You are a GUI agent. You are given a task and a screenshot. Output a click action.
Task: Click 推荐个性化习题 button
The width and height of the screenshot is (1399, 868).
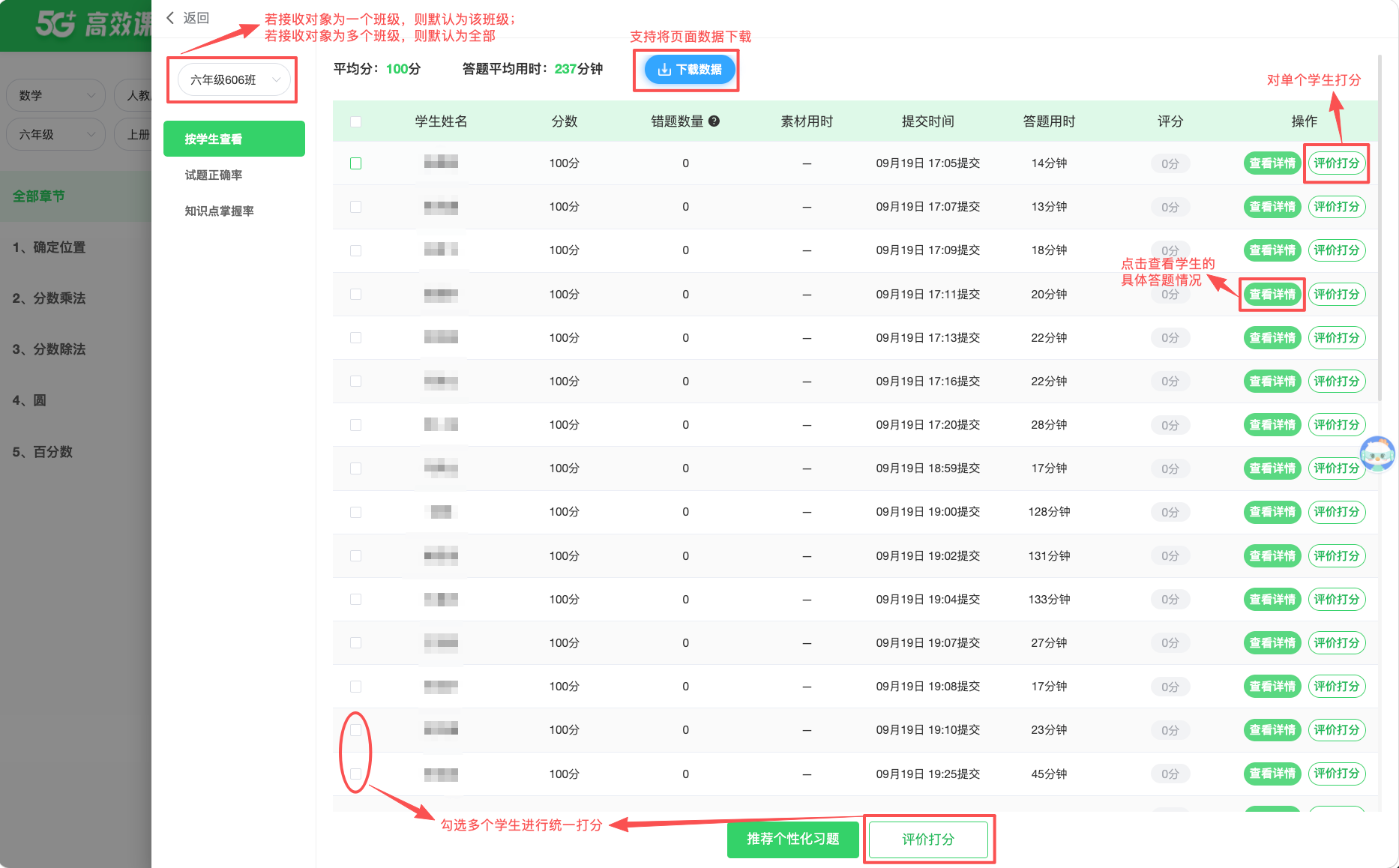(793, 839)
